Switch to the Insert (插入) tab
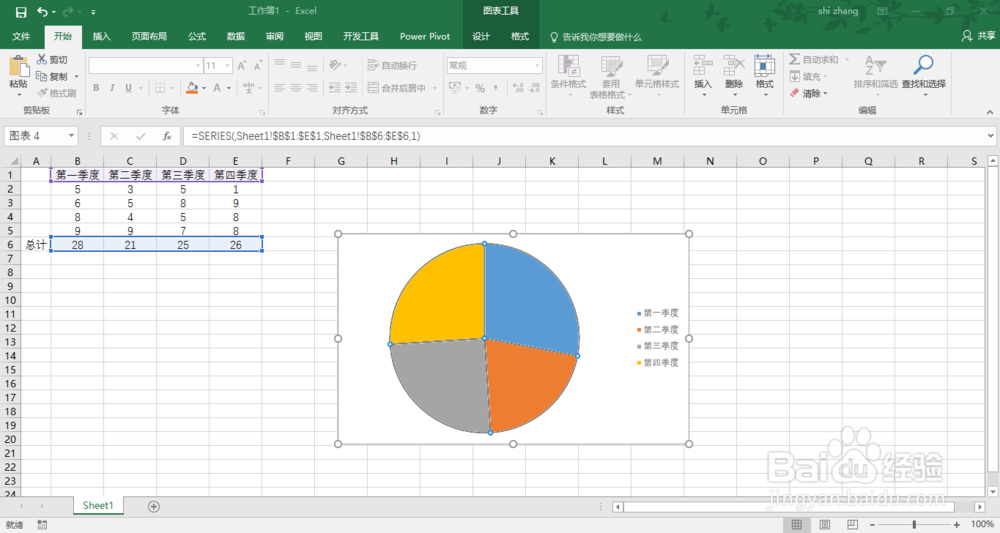 tap(101, 36)
